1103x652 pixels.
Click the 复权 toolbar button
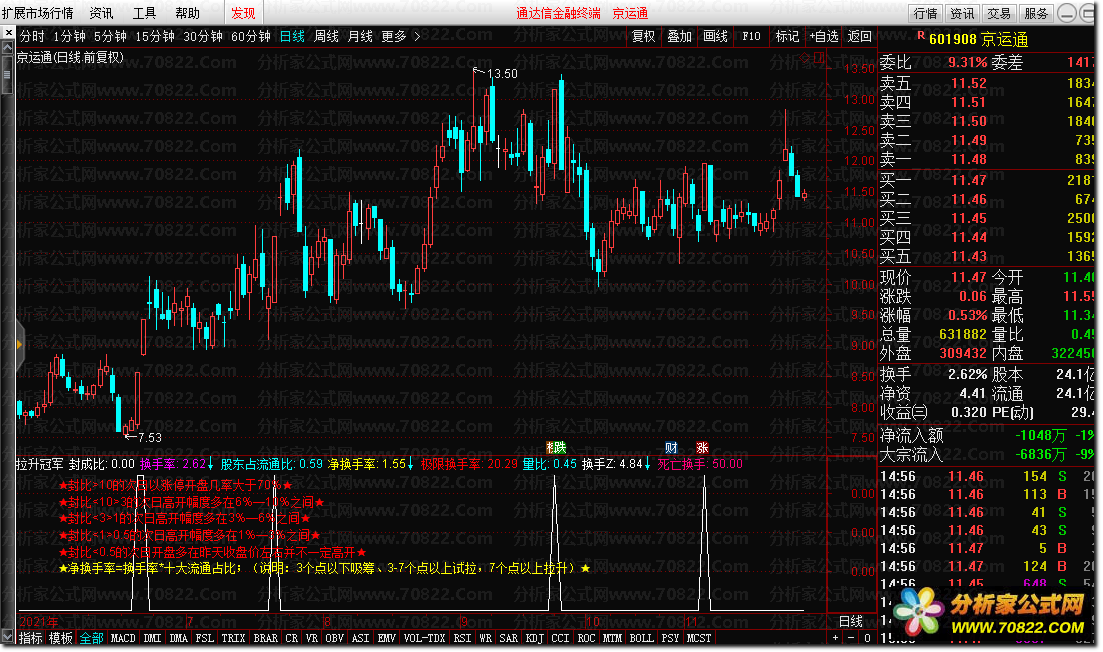(644, 36)
